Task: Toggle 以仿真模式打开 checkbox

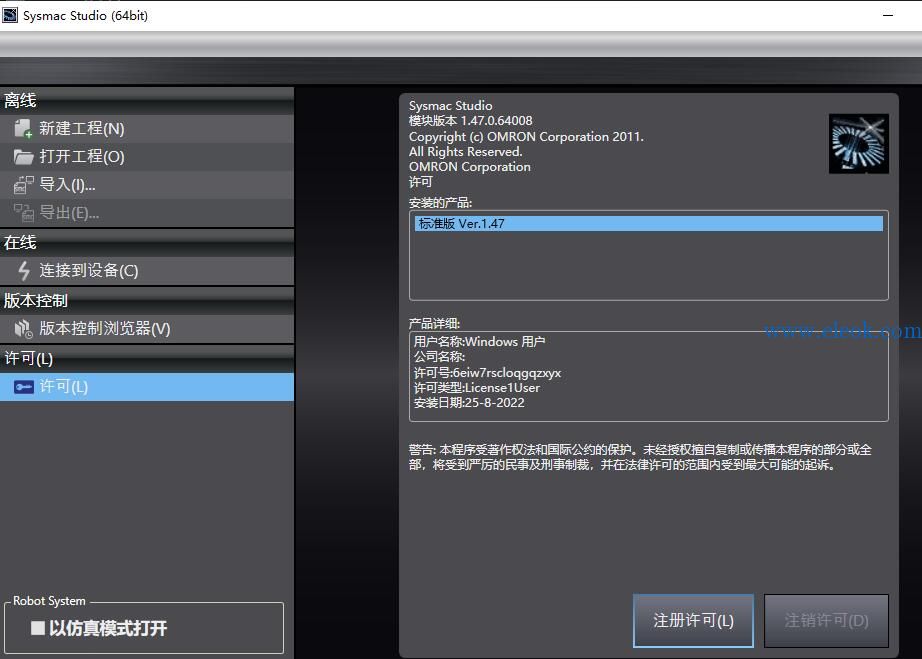Action: tap(38, 628)
